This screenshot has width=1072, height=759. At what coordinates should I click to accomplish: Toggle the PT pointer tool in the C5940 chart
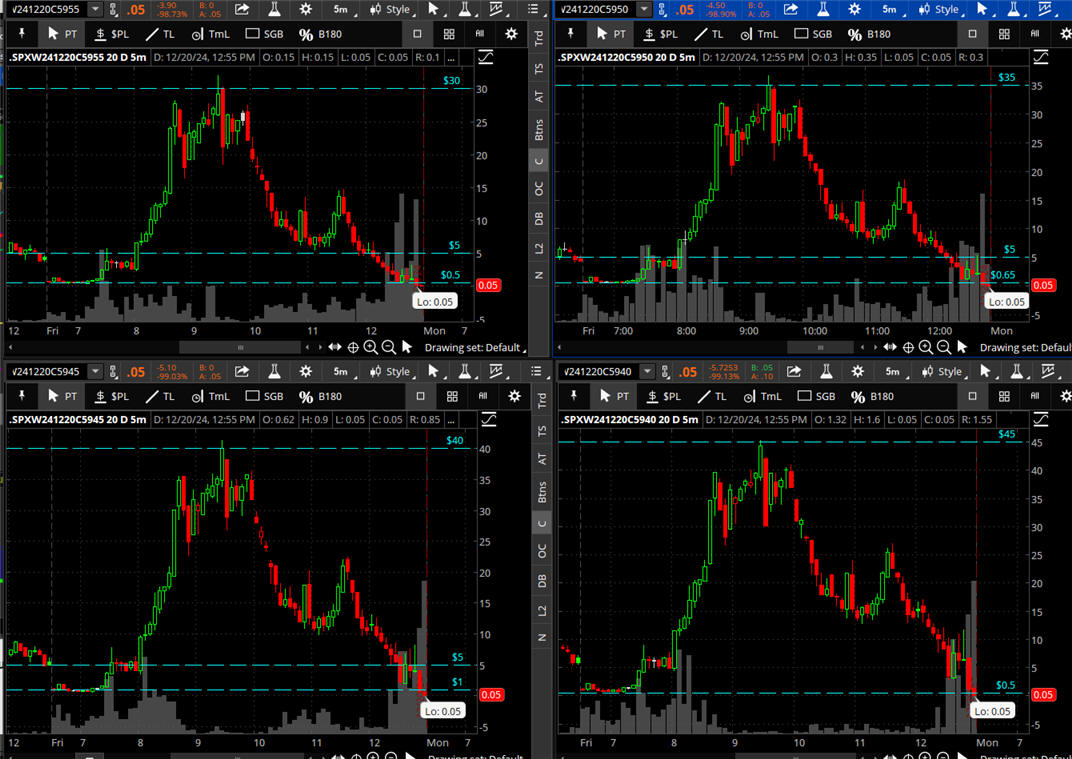click(x=615, y=396)
